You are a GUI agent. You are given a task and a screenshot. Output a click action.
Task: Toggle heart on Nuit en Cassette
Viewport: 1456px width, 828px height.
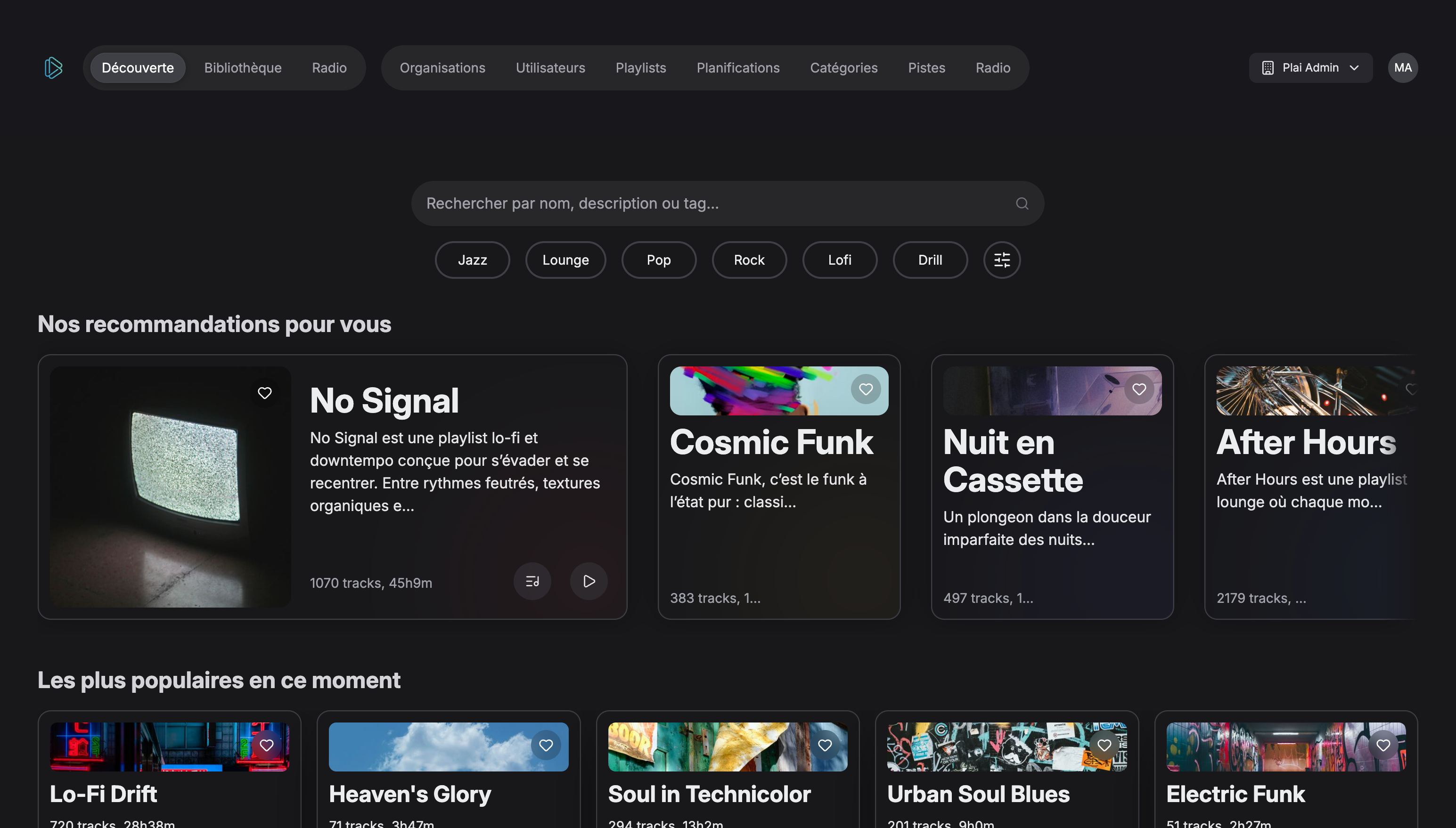tap(1138, 389)
